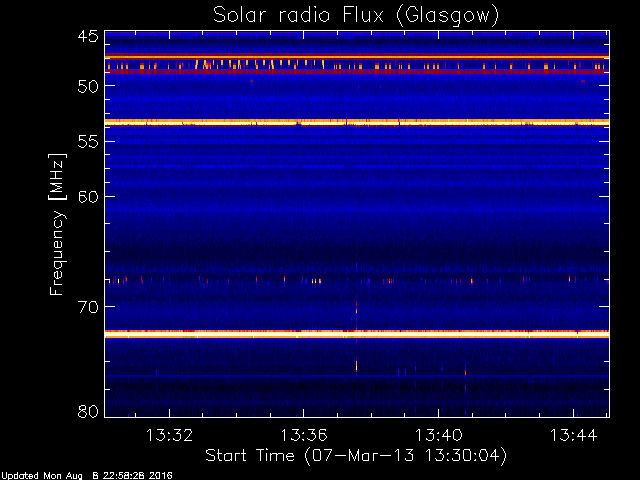640x480 pixels.
Task: Click the bright emission band near 72 MHz
Action: click(x=357, y=334)
